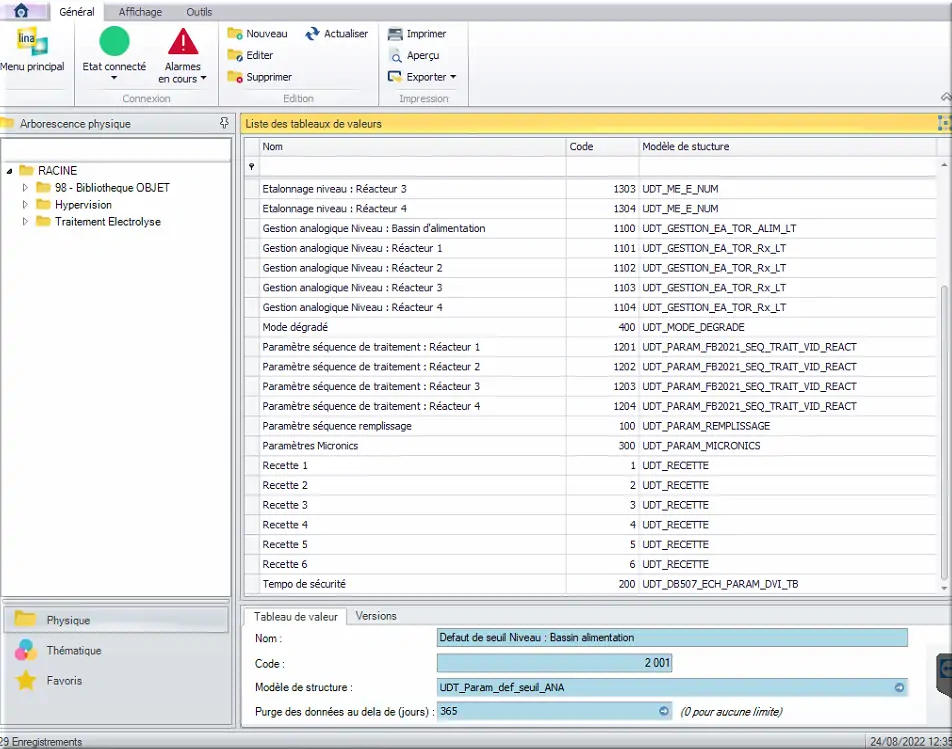Switch to the Outils ribbon tab
The height and width of the screenshot is (749, 952).
[199, 12]
